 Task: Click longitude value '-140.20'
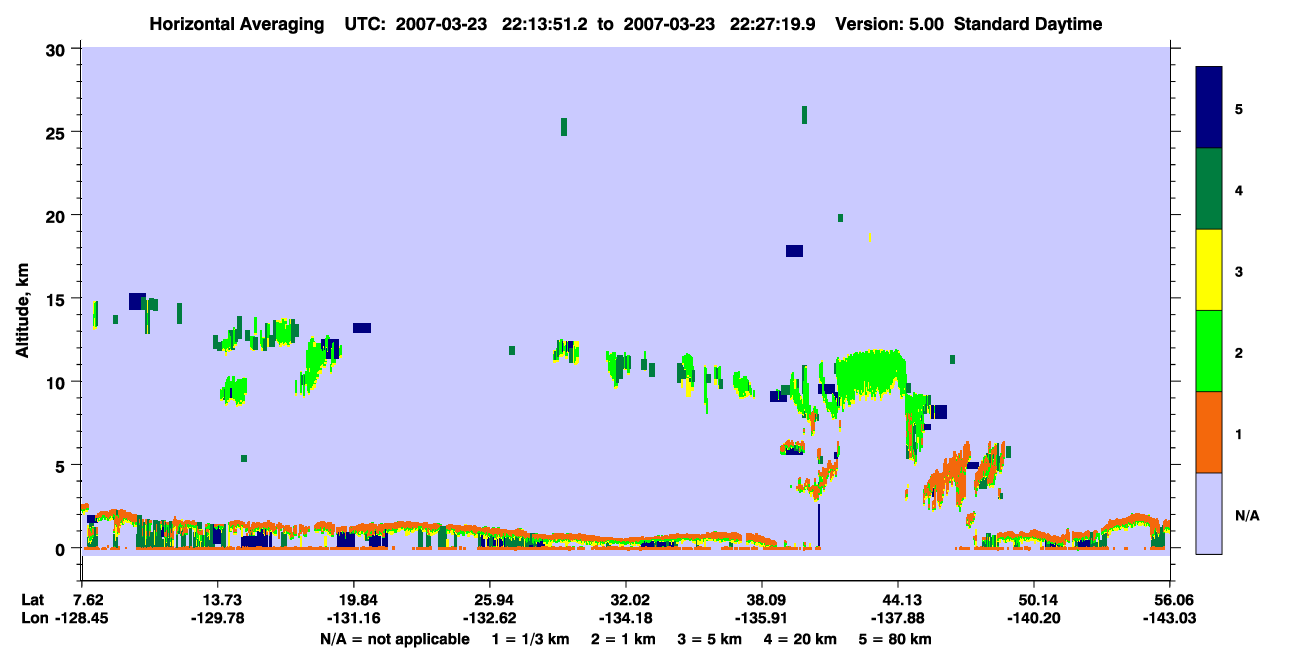[1034, 618]
